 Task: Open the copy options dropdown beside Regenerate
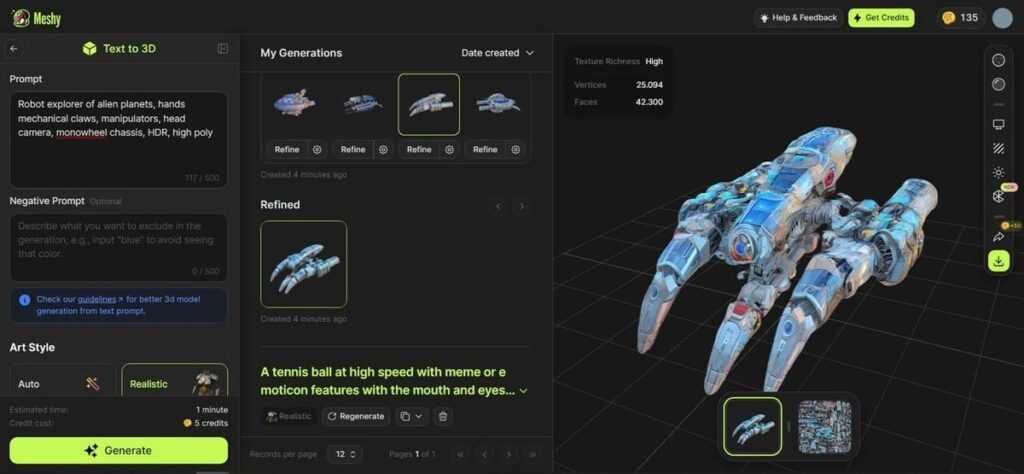click(411, 416)
